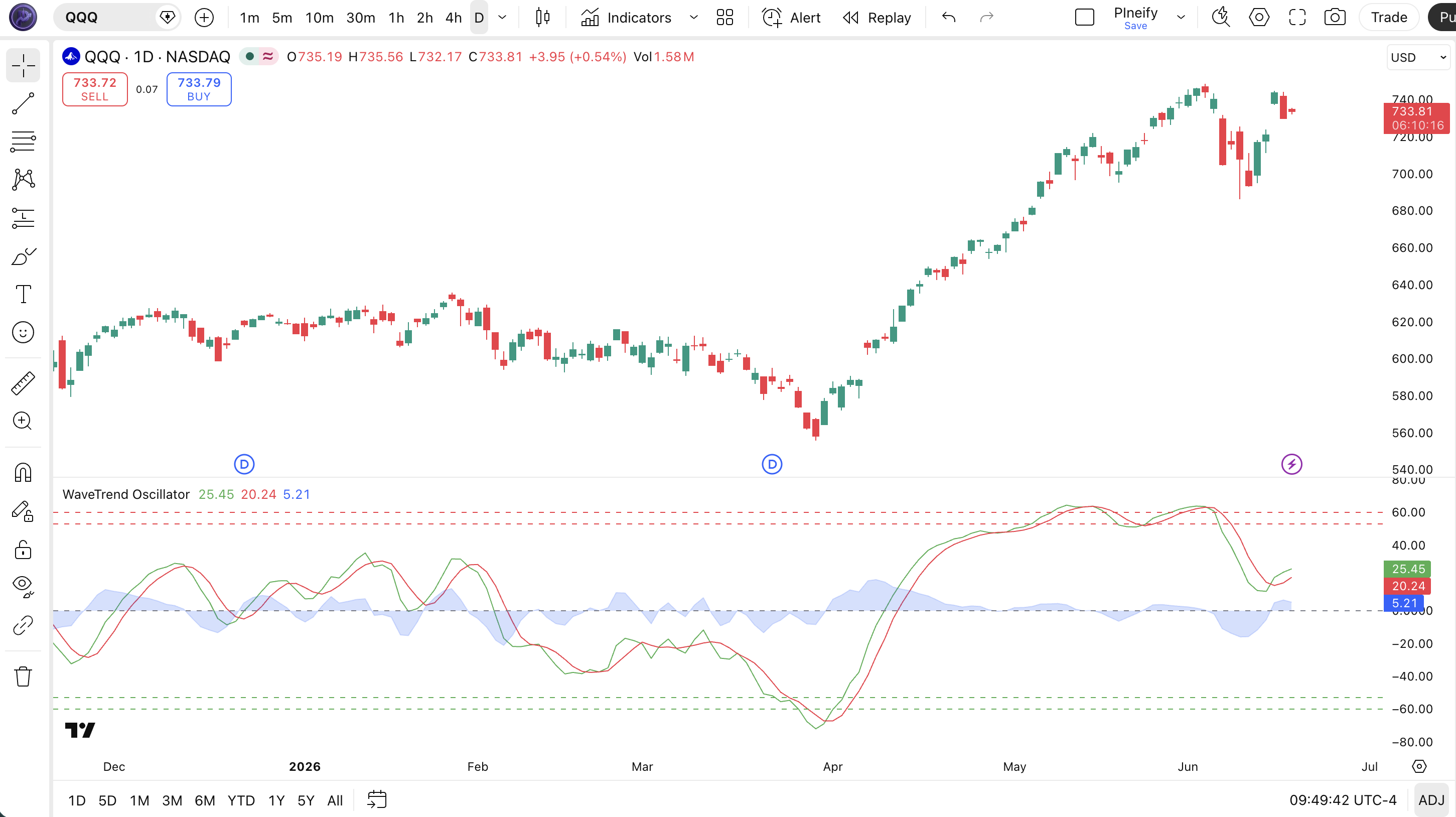Create an Alert
The height and width of the screenshot is (817, 1456).
coord(791,18)
